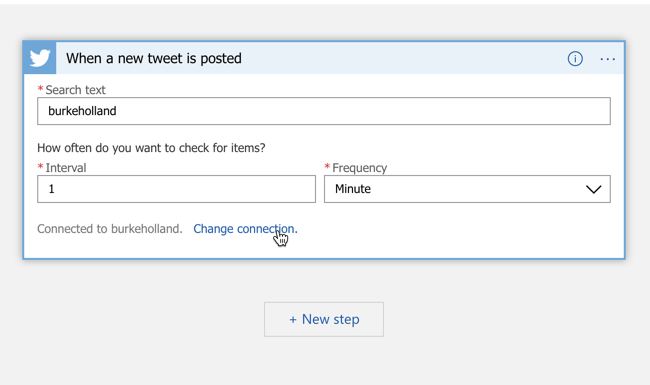
Task: Click the red asterisk beside Interval
Action: (40, 167)
